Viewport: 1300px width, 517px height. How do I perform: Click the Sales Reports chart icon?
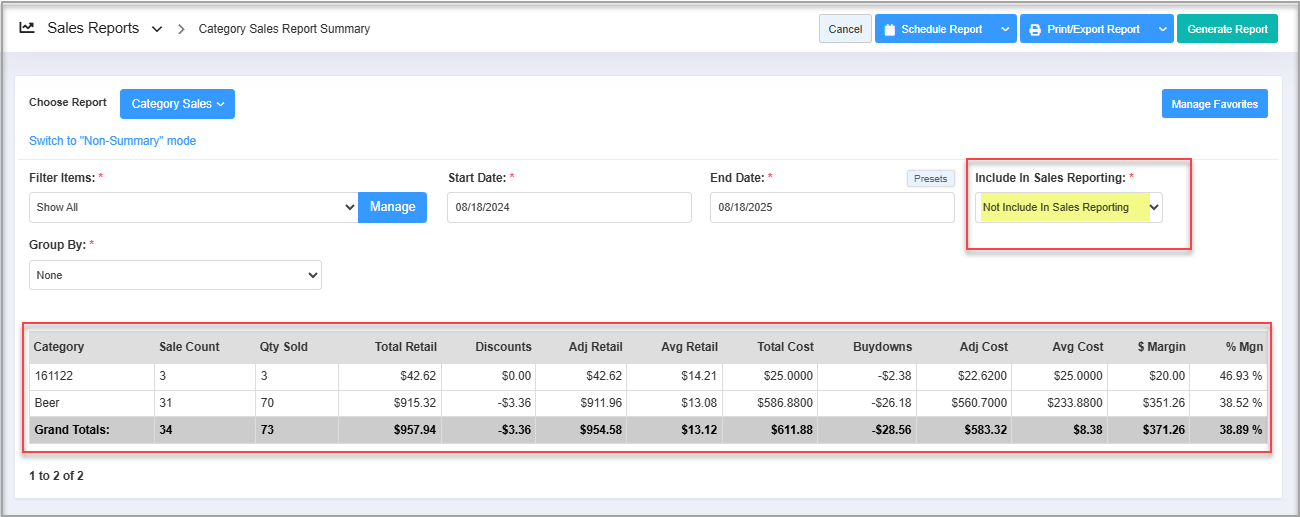(x=27, y=28)
